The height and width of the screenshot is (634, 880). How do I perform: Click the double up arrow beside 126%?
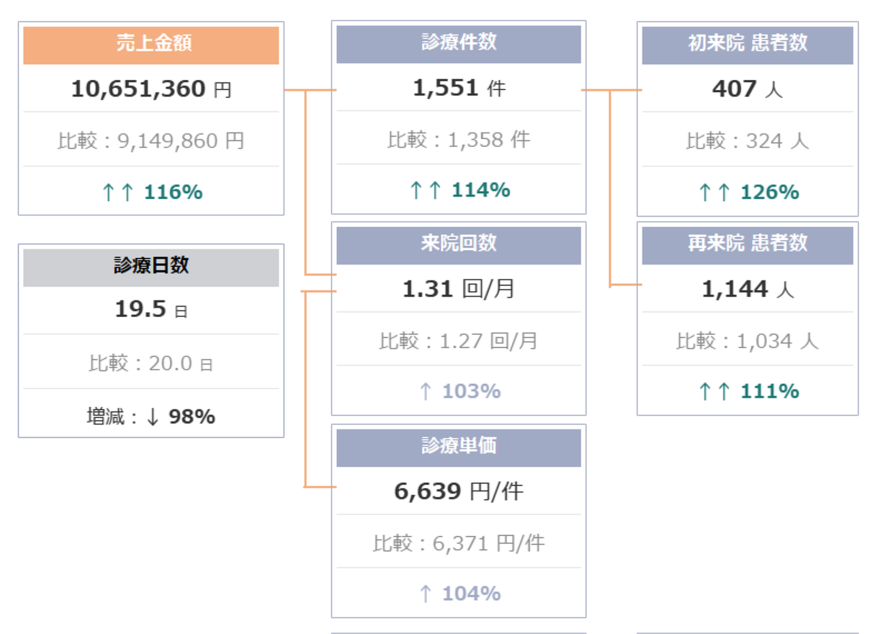point(715,192)
